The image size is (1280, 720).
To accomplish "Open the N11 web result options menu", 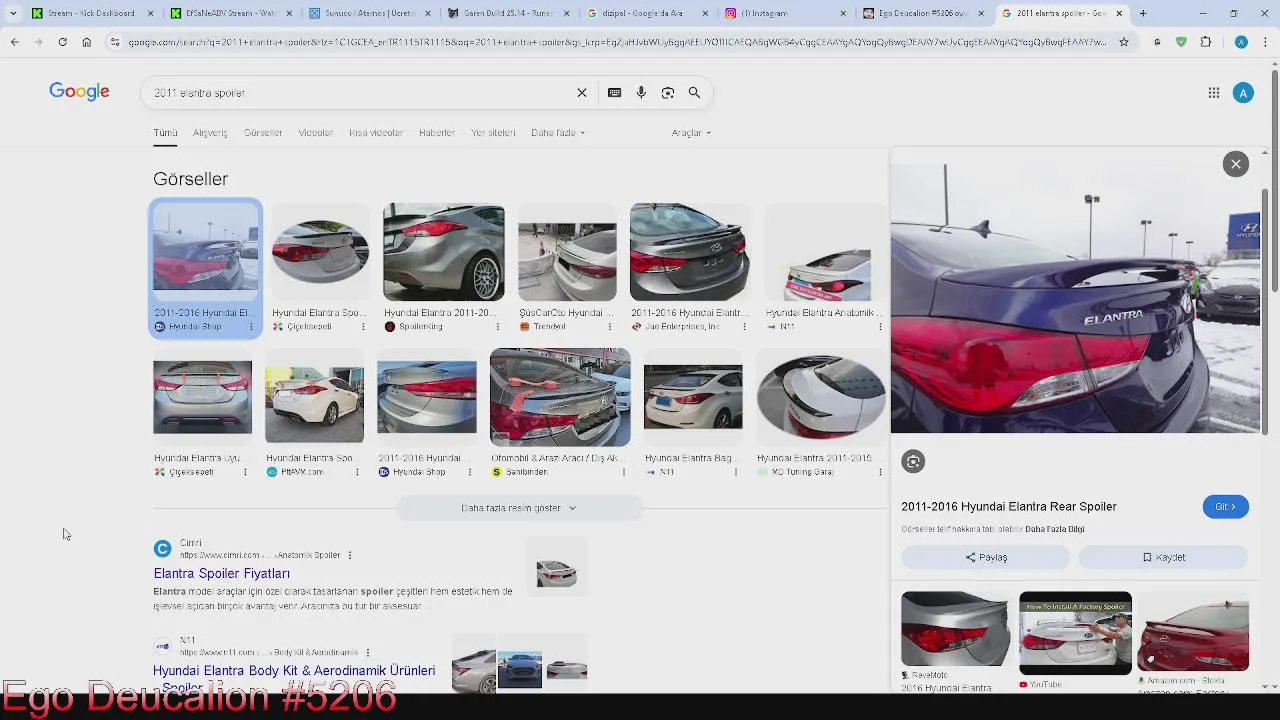I will 368,652.
